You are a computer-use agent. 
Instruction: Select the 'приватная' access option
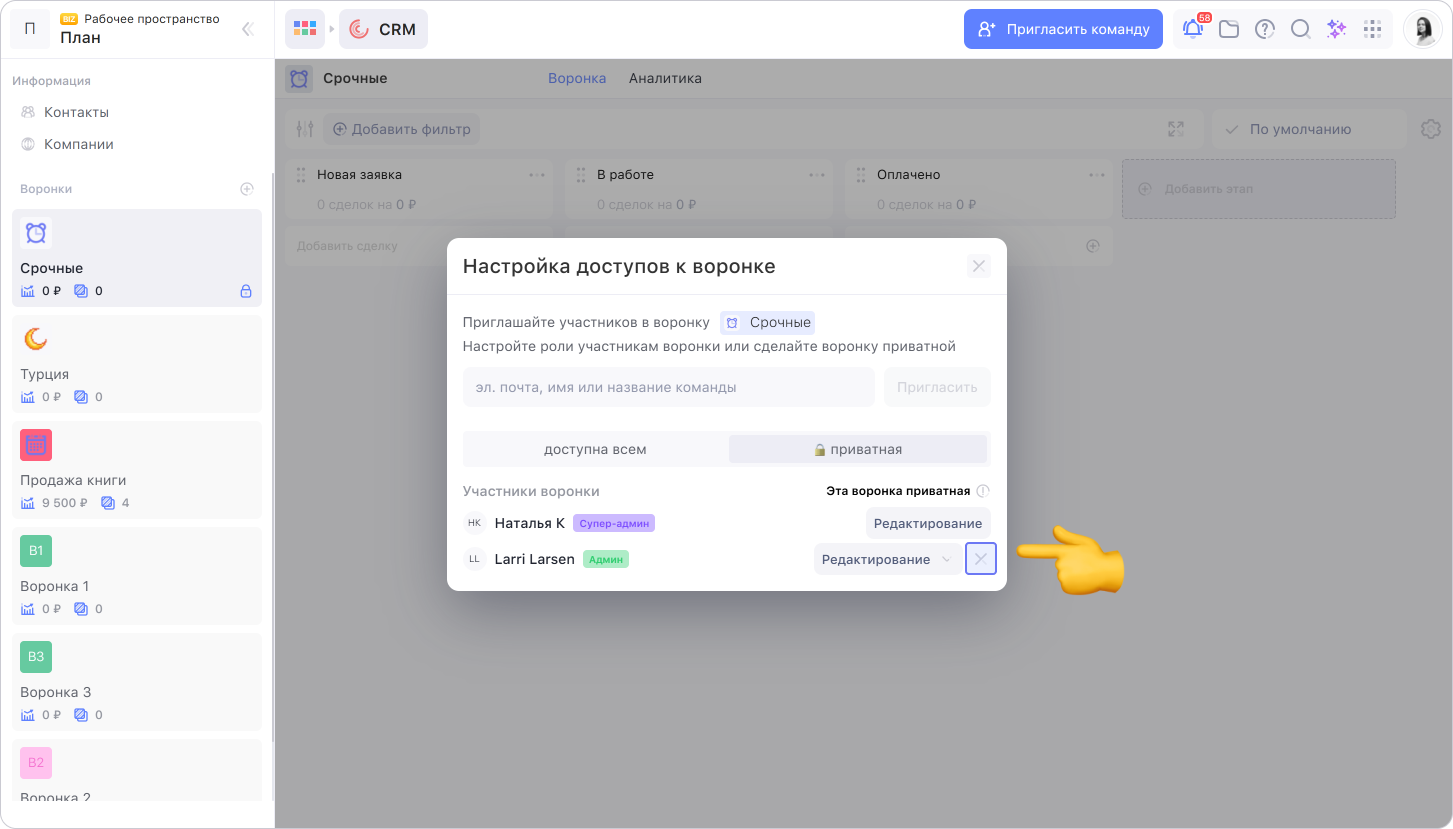[857, 449]
